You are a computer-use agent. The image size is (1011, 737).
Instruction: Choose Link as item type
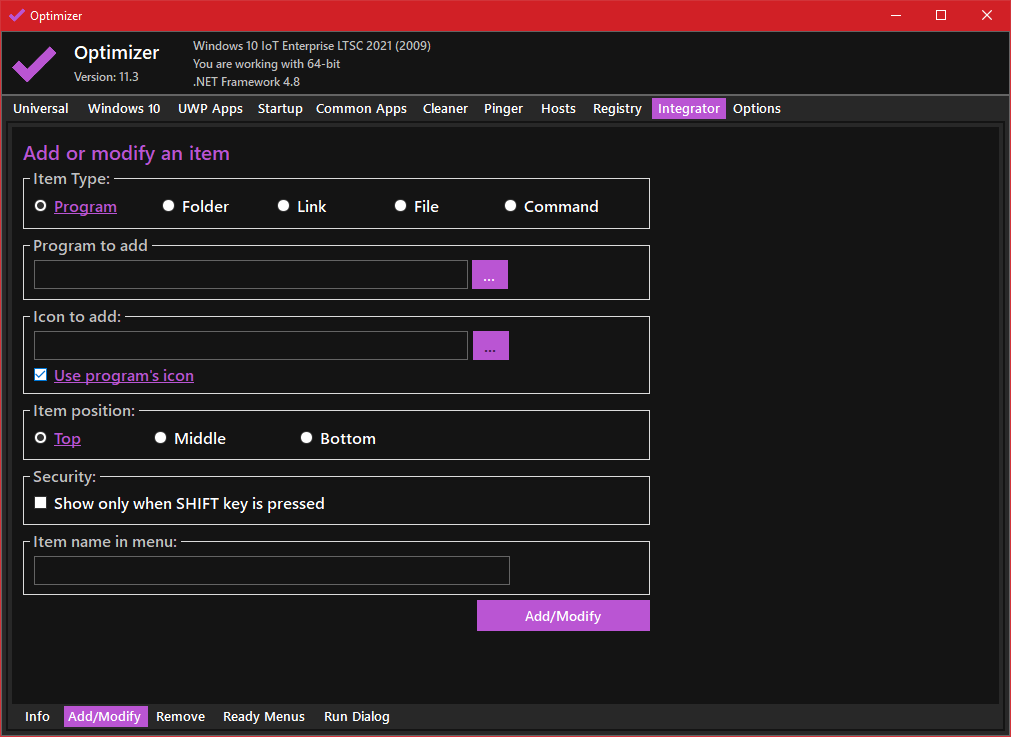pyautogui.click(x=285, y=206)
